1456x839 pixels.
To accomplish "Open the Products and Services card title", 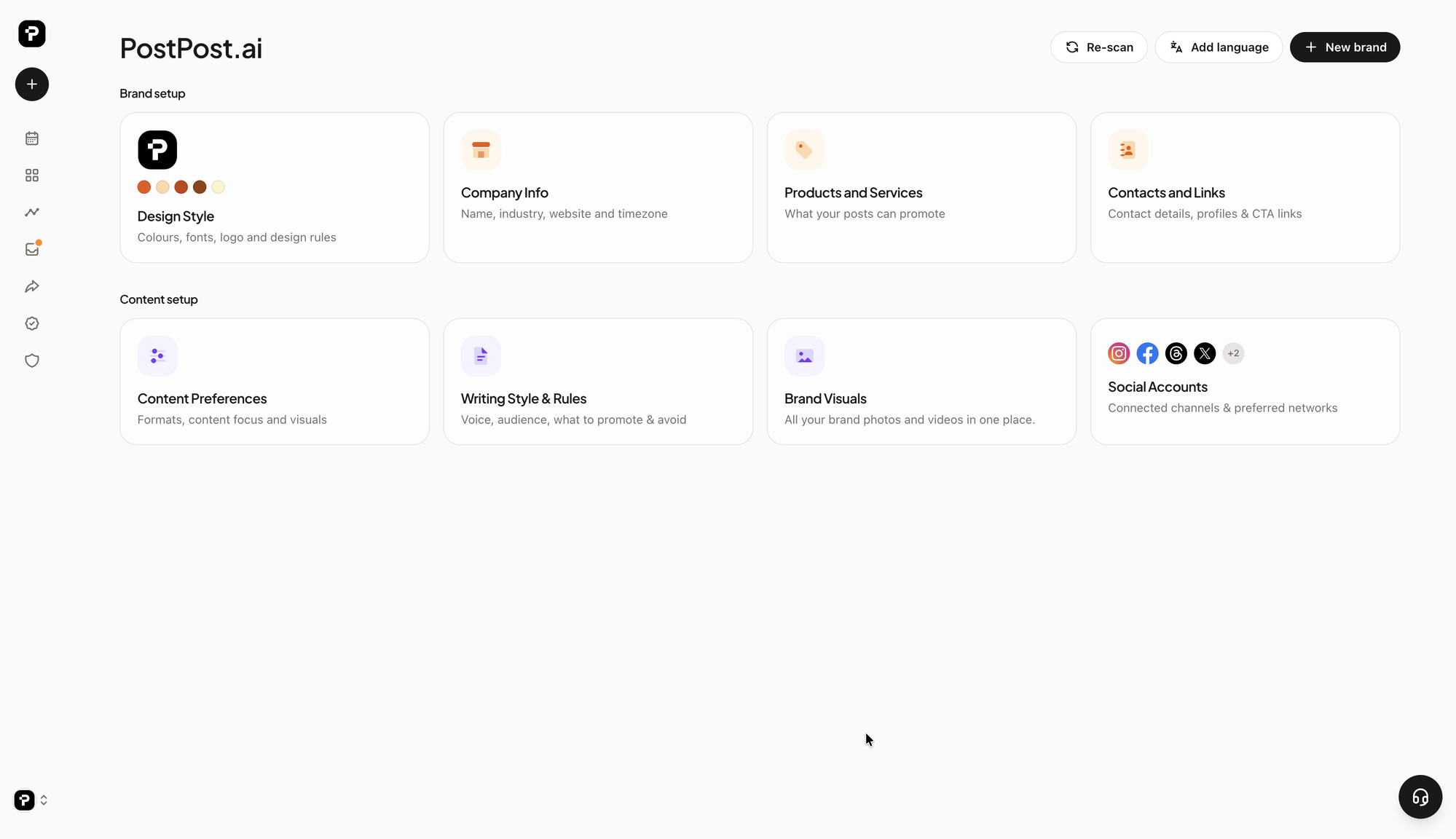I will click(x=853, y=193).
